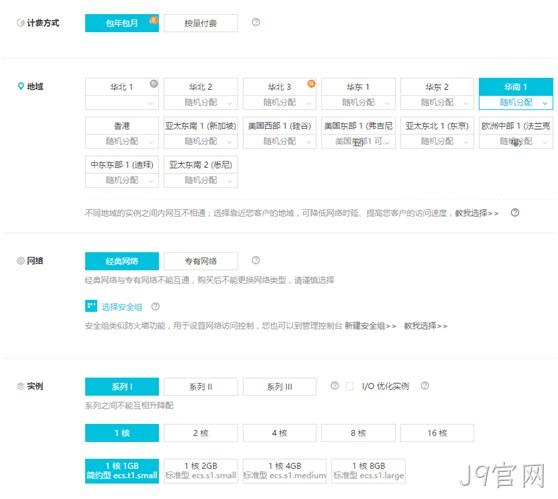Viewport: 558px width, 499px height.
Task: Pick 1 核 4GB ecs.s1.medium instance
Action: click(x=285, y=471)
